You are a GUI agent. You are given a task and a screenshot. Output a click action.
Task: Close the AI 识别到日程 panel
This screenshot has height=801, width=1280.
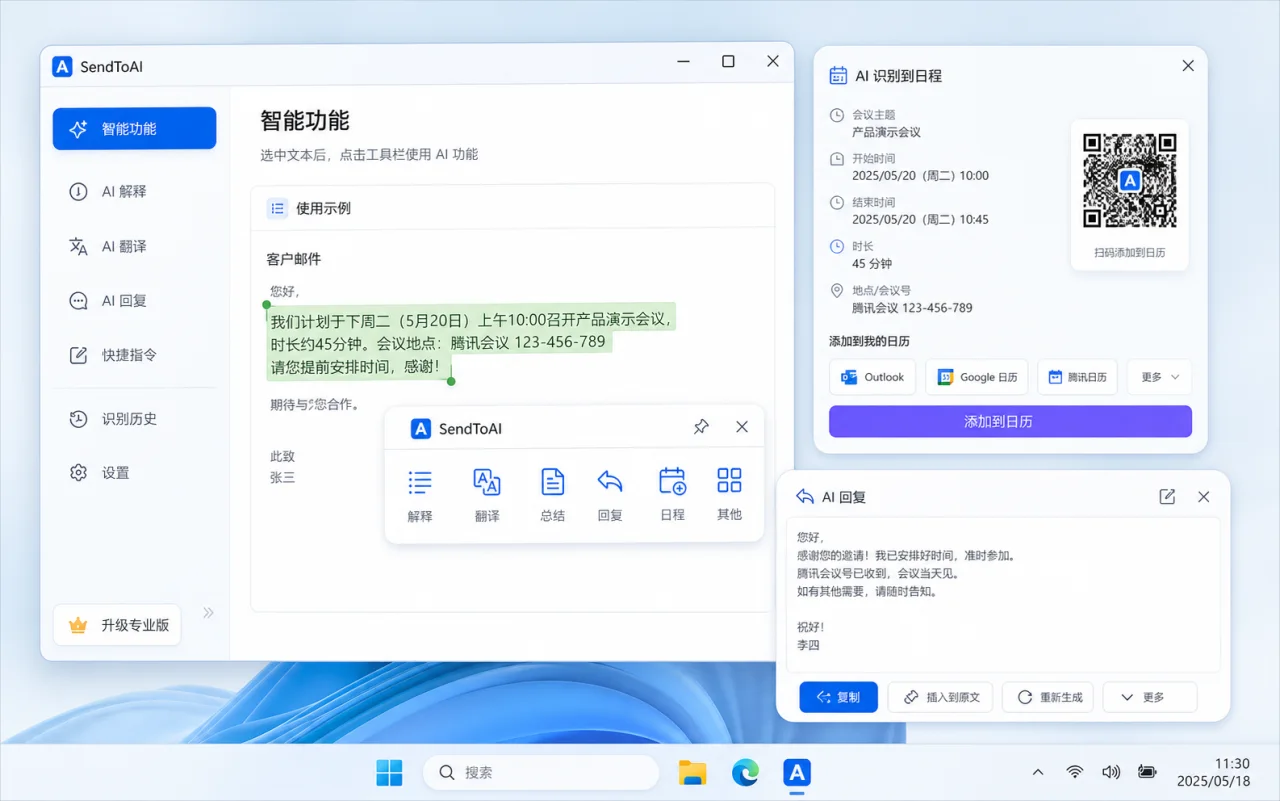(x=1188, y=65)
